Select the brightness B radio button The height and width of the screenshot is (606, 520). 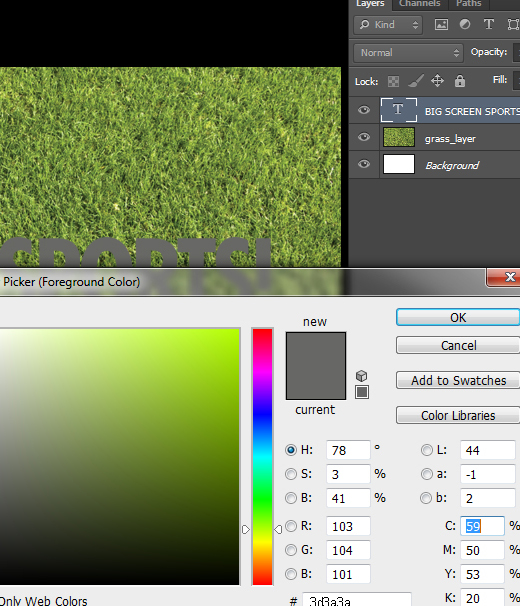291,498
